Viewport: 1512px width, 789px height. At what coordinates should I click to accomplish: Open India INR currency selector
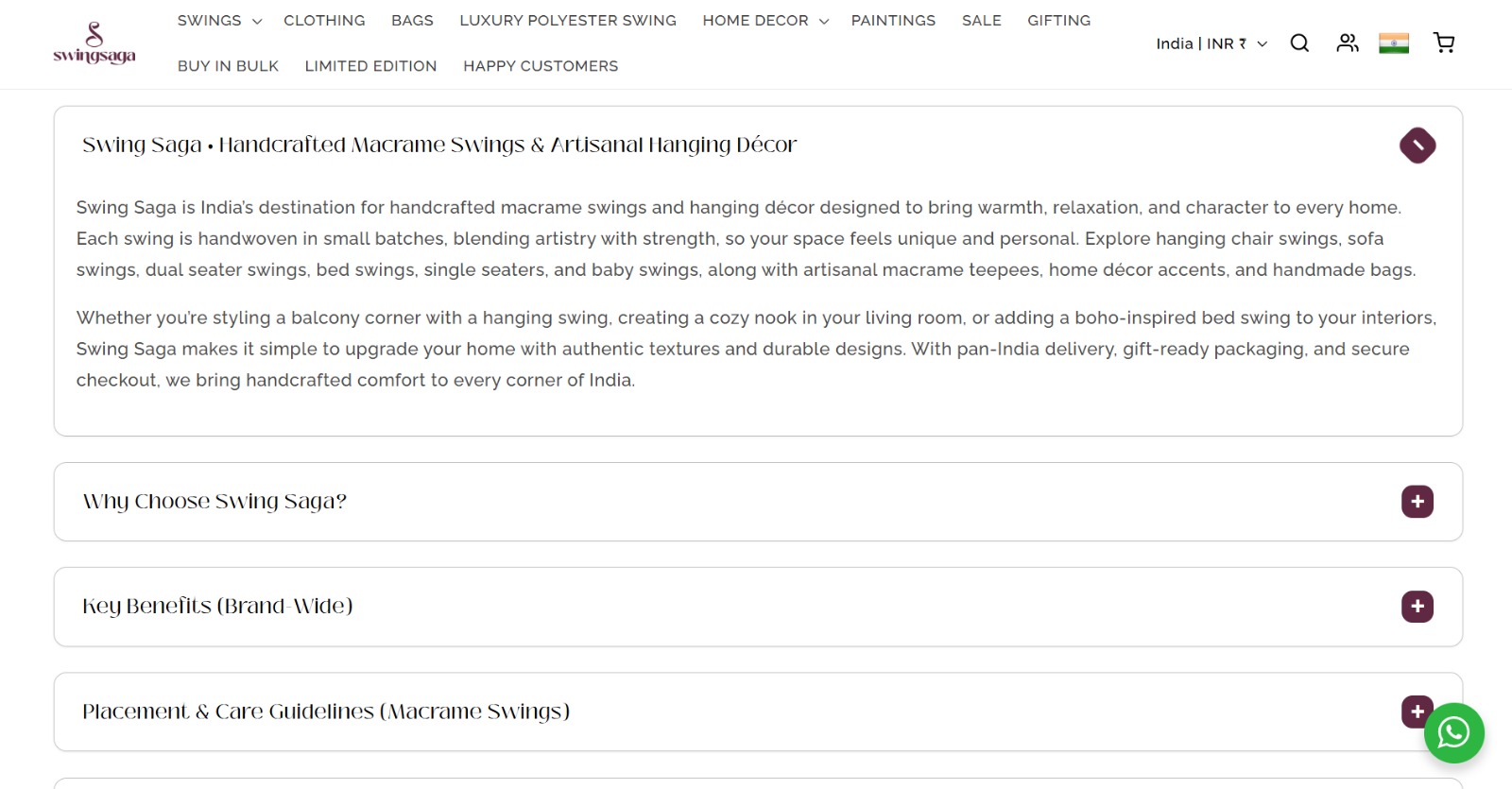click(x=1211, y=43)
